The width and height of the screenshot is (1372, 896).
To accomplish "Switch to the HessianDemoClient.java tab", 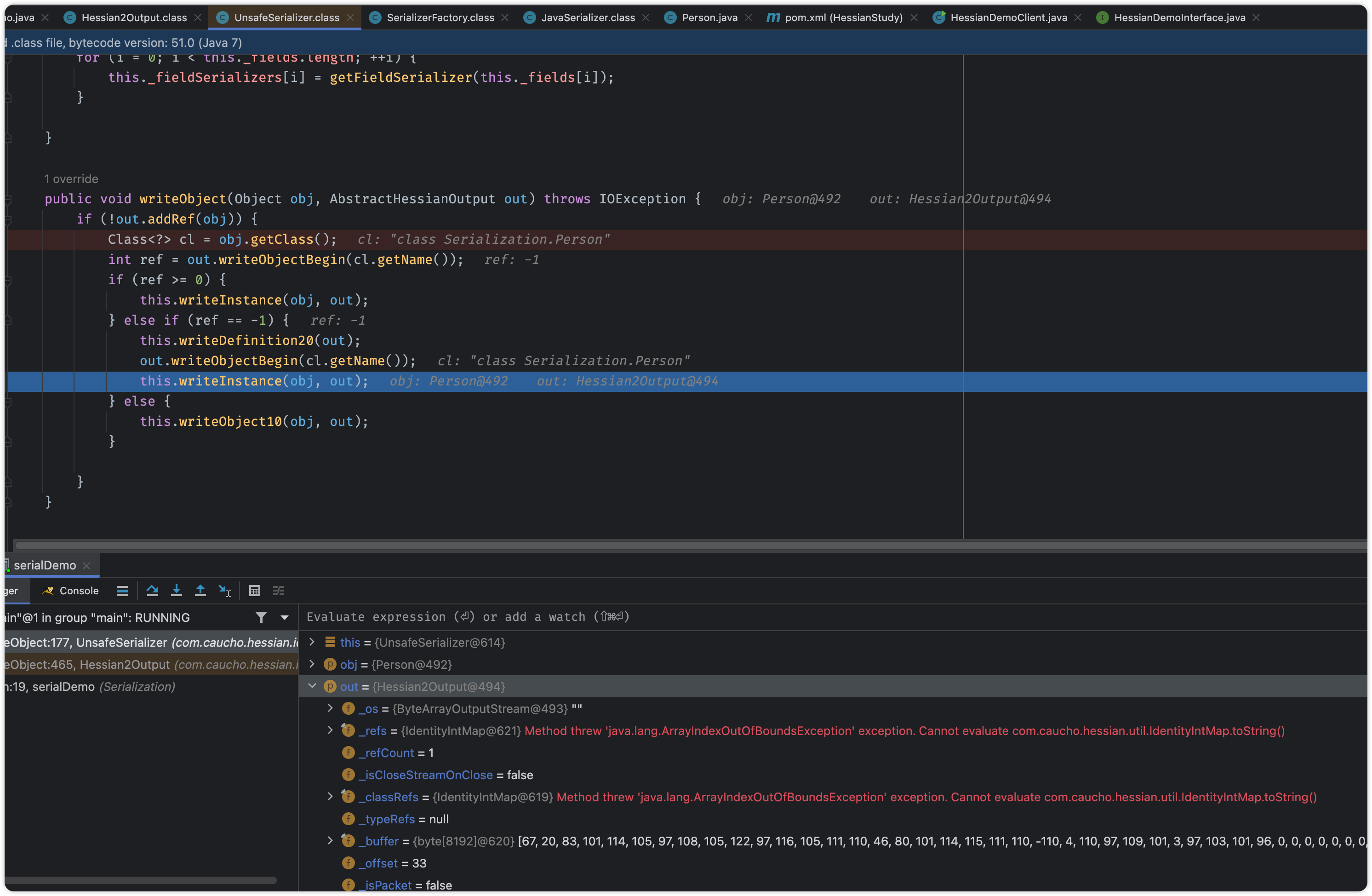I will click(x=1009, y=17).
